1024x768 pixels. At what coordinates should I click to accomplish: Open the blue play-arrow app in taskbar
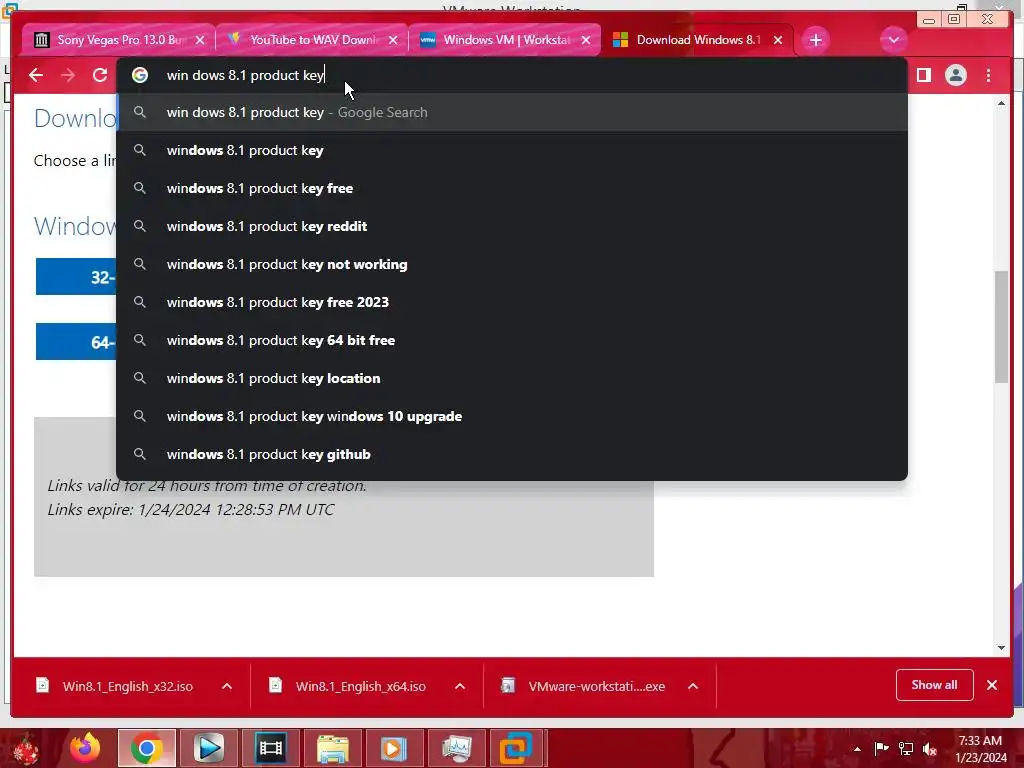coord(209,748)
